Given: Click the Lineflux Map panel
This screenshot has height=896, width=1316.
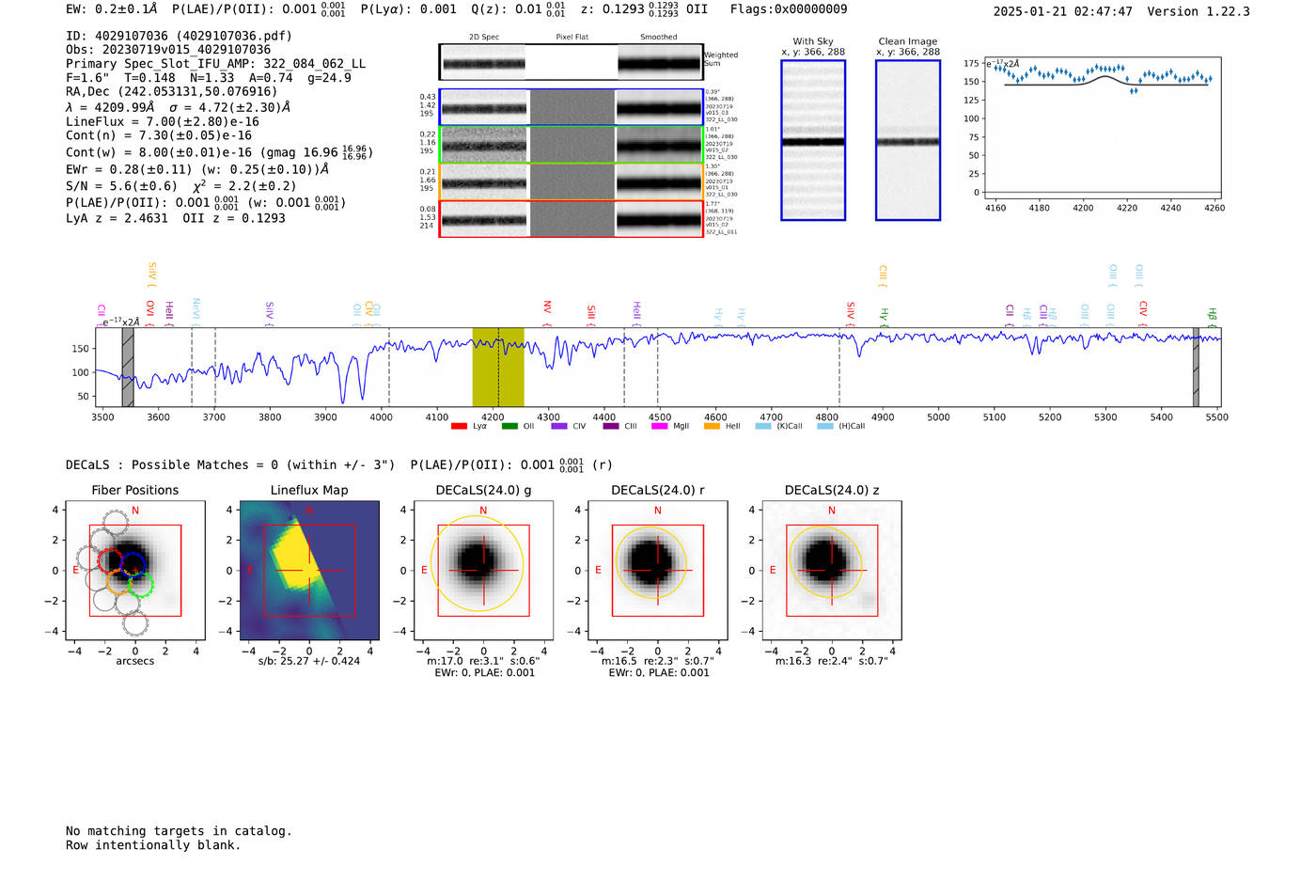Looking at the screenshot, I should (309, 571).
